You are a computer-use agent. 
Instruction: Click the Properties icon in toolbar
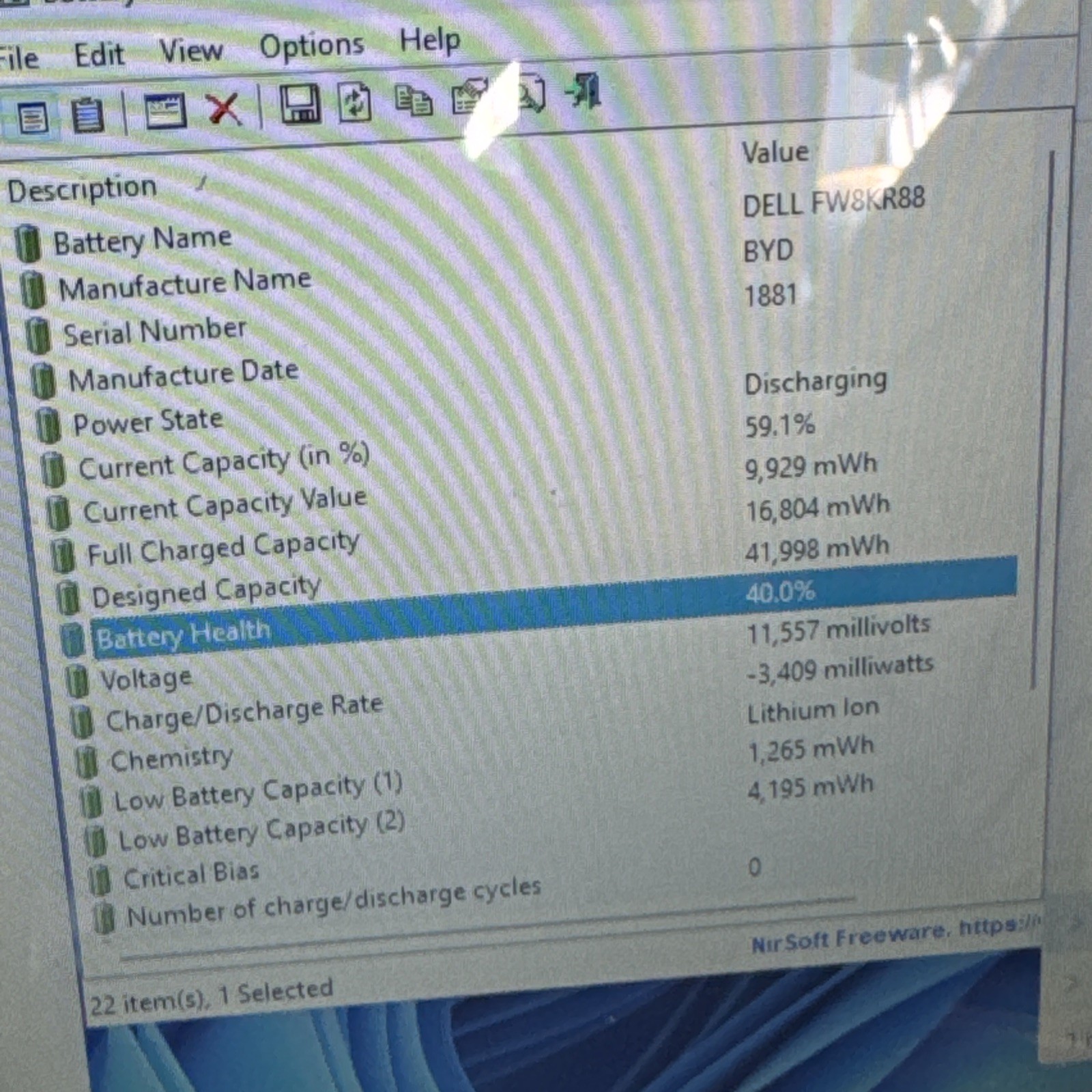click(471, 97)
